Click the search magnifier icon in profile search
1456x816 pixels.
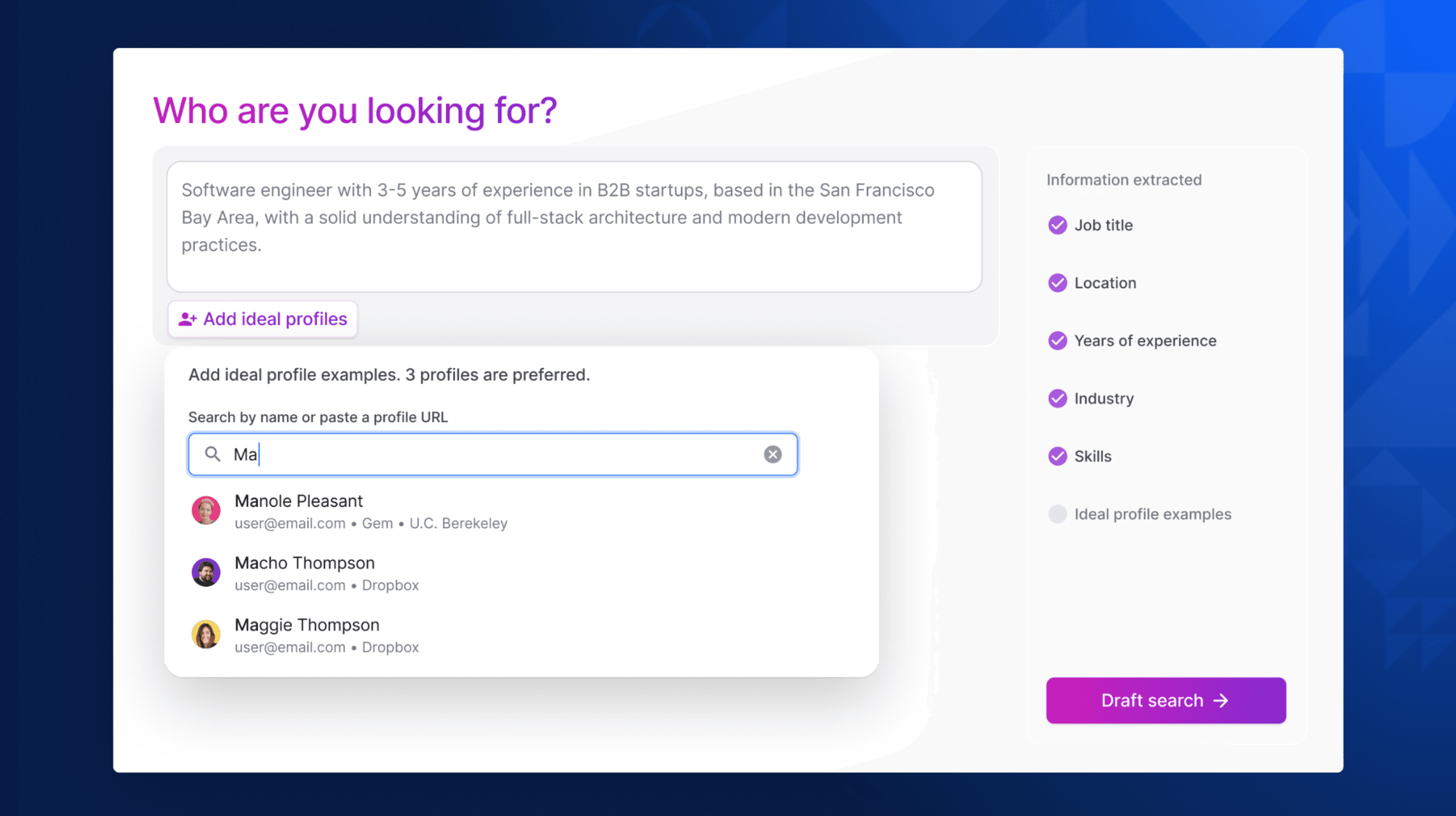pos(213,454)
